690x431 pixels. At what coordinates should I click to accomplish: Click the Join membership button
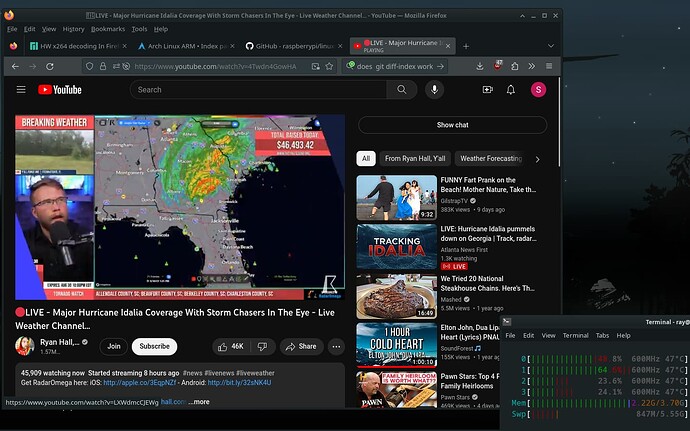(x=114, y=346)
